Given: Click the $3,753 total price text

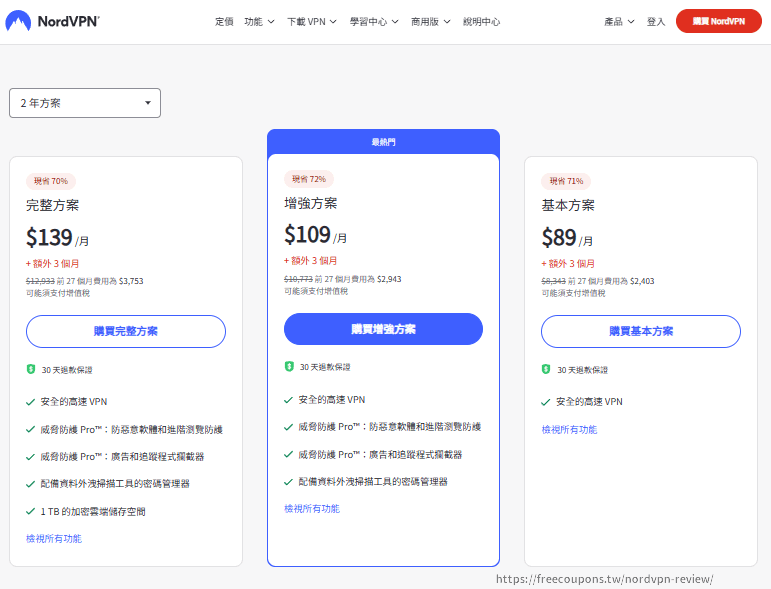Looking at the screenshot, I should click(131, 281).
